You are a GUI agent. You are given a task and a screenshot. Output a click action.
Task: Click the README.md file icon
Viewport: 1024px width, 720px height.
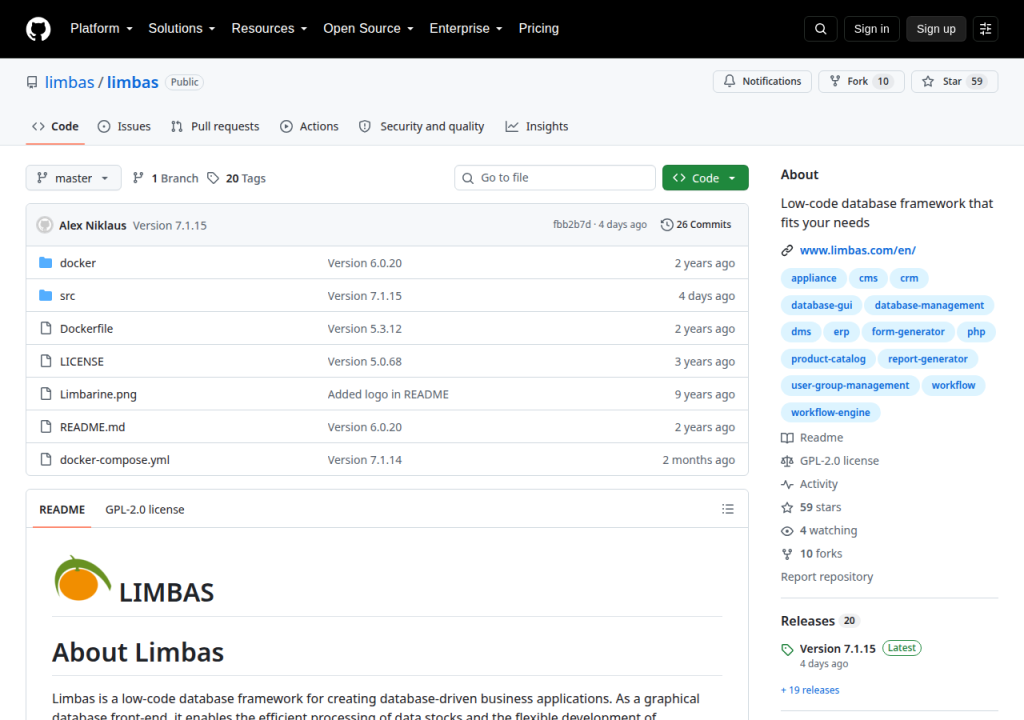point(46,426)
